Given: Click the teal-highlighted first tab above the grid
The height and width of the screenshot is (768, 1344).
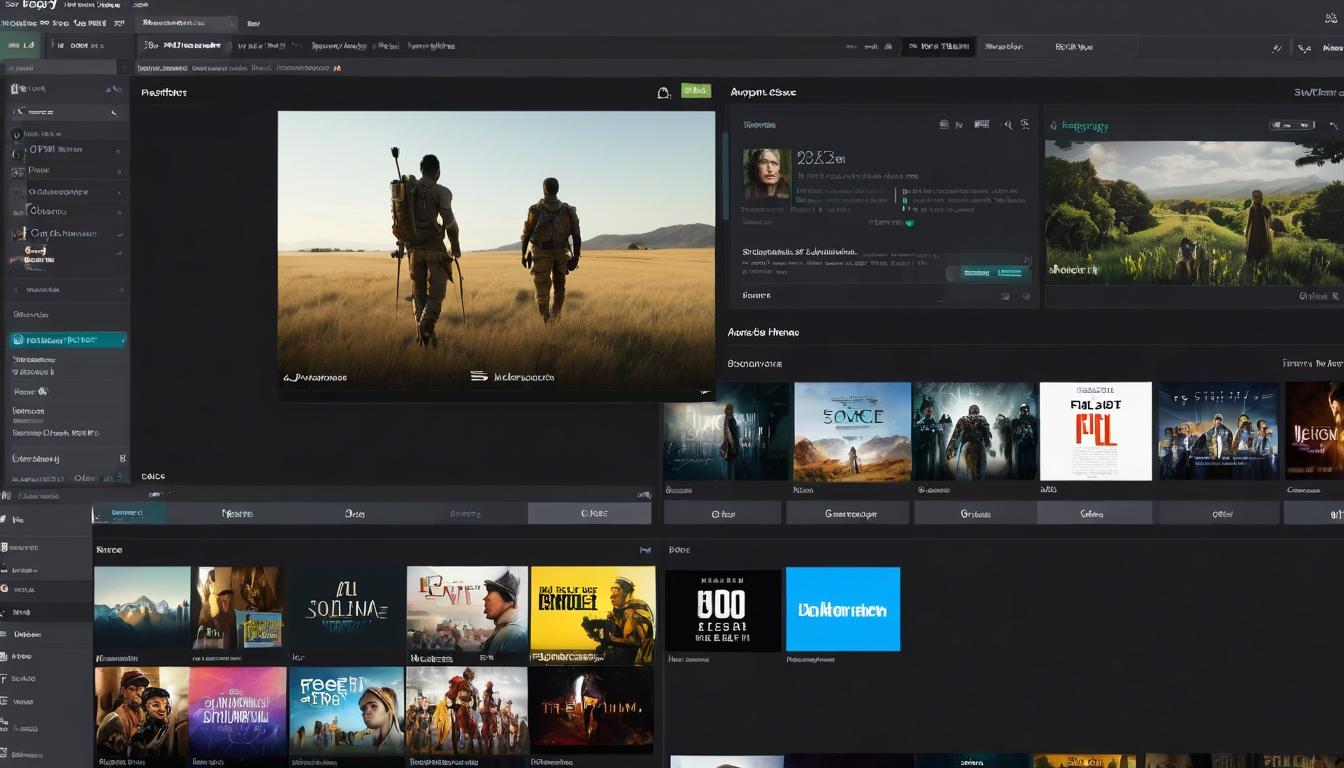Looking at the screenshot, I should tap(129, 513).
